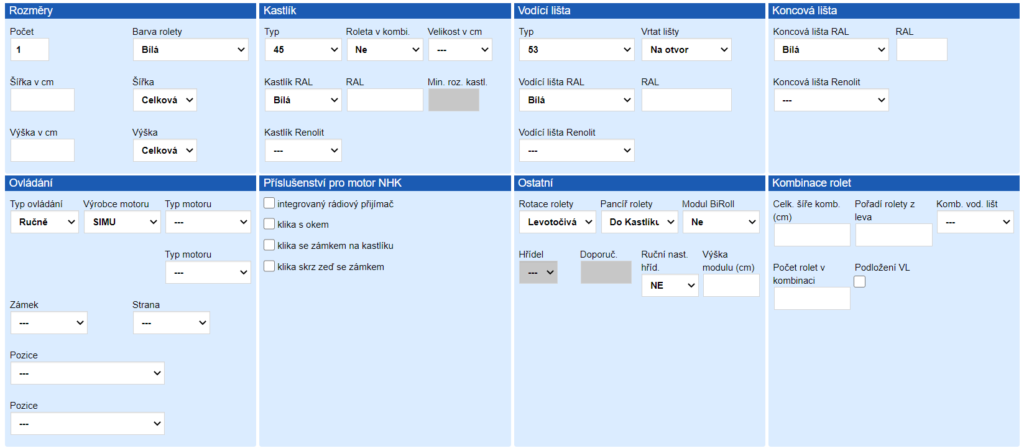The height and width of the screenshot is (448, 1024).
Task: Open the Komb. vod. lišt dropdown
Action: pyautogui.click(x=975, y=222)
